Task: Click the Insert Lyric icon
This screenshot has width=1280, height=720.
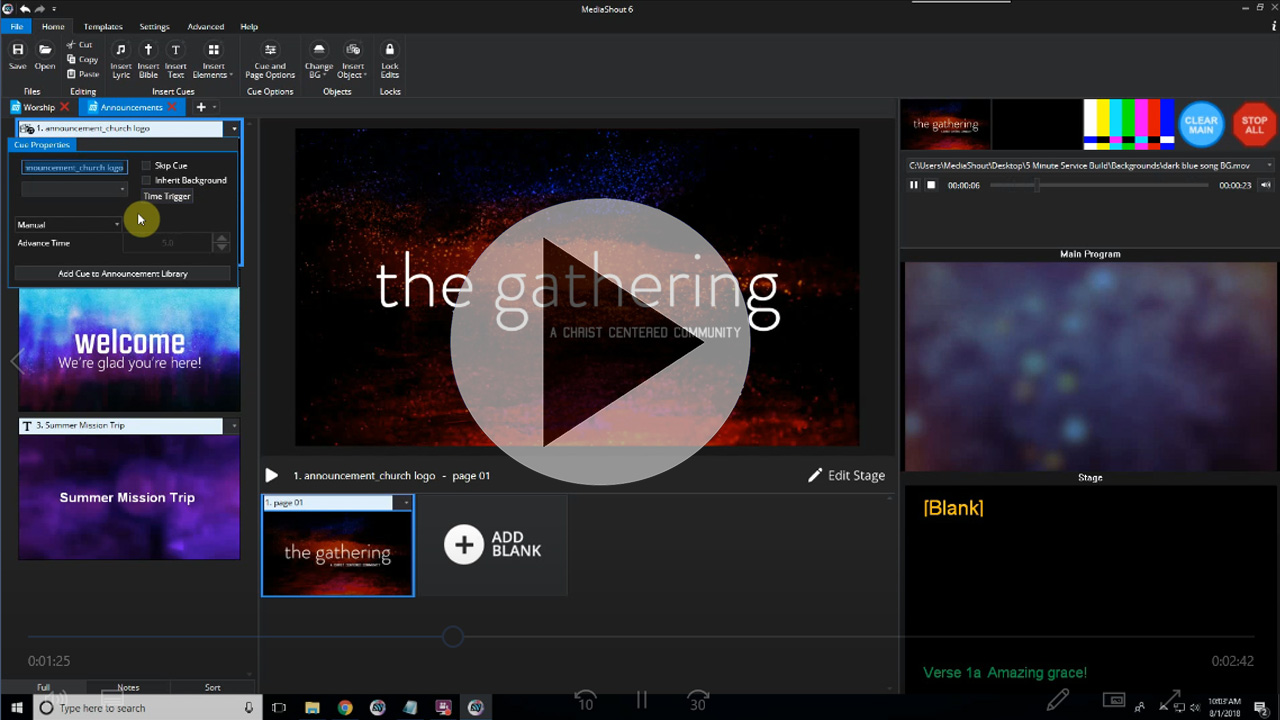Action: coord(121,50)
